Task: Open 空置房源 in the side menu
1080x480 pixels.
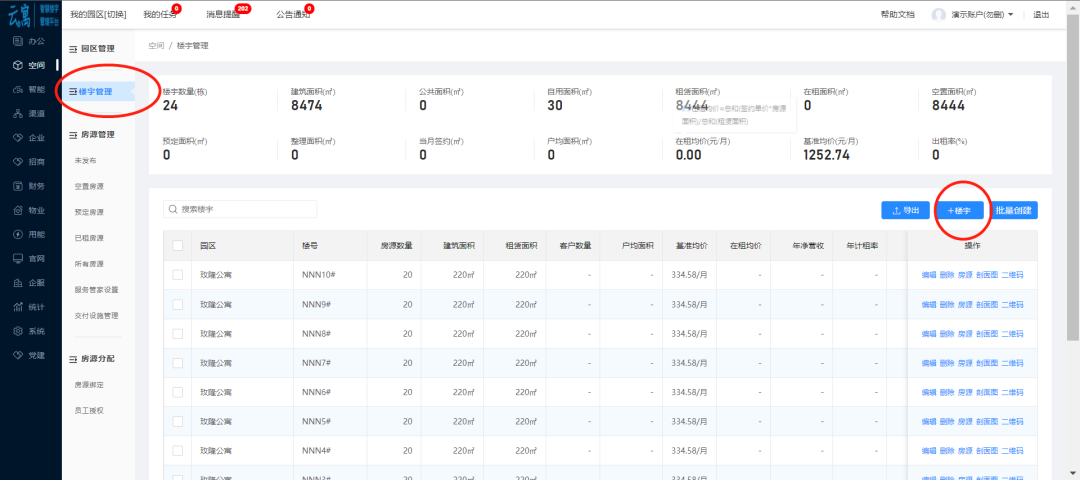Action: point(89,187)
